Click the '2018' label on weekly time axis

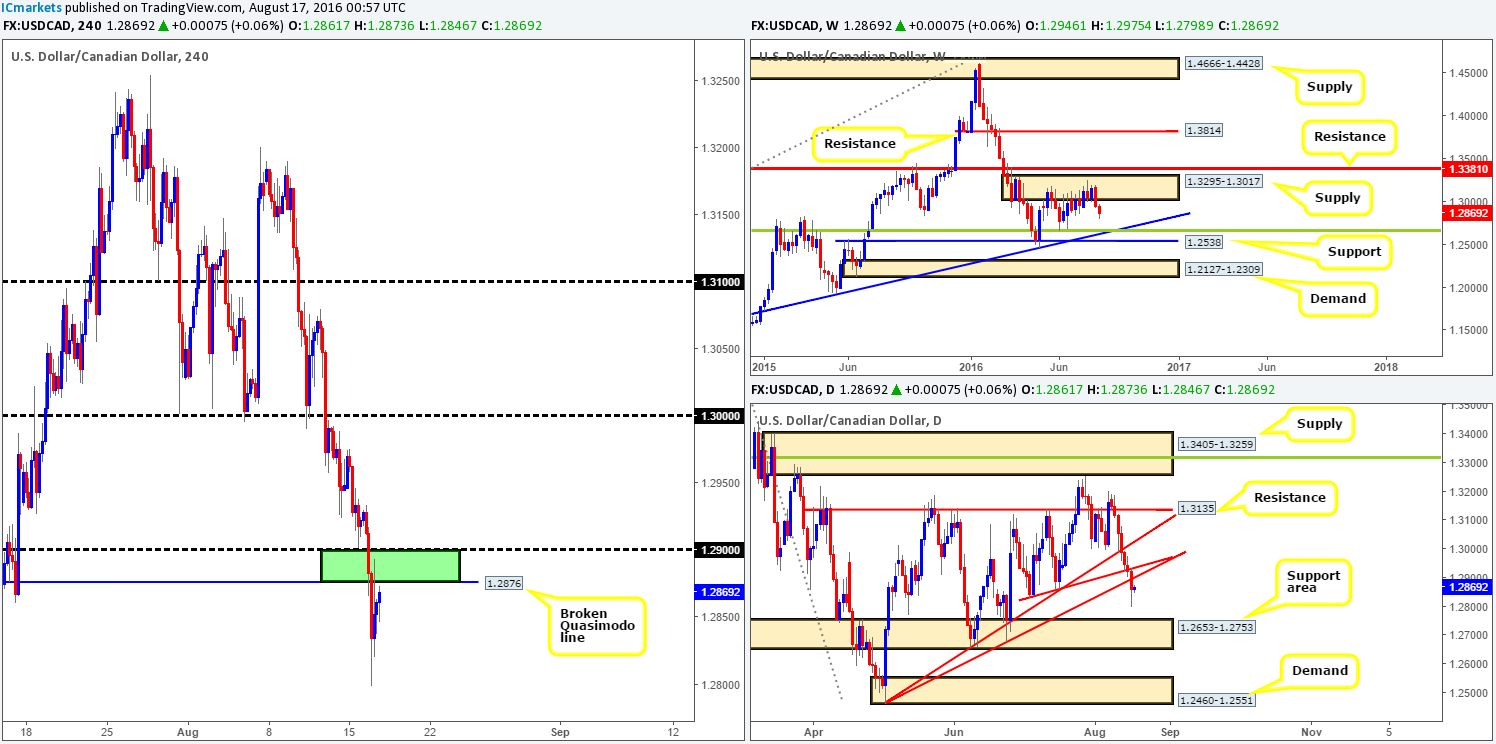pyautogui.click(x=1387, y=365)
